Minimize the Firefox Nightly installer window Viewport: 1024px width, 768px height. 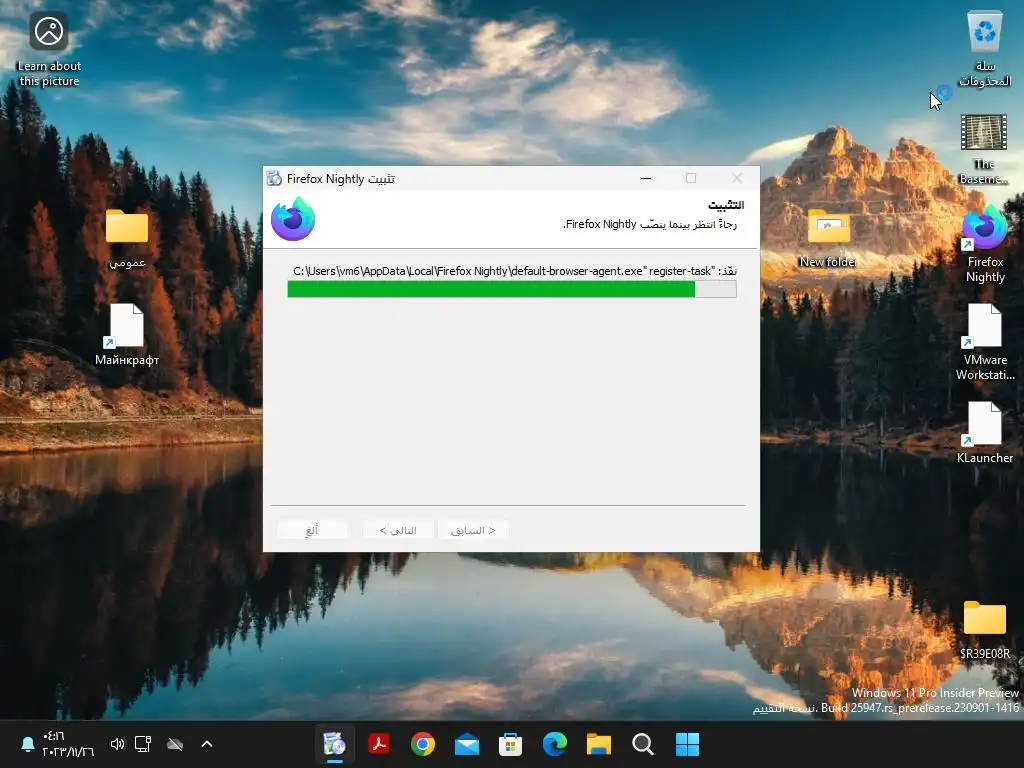pyautogui.click(x=646, y=178)
